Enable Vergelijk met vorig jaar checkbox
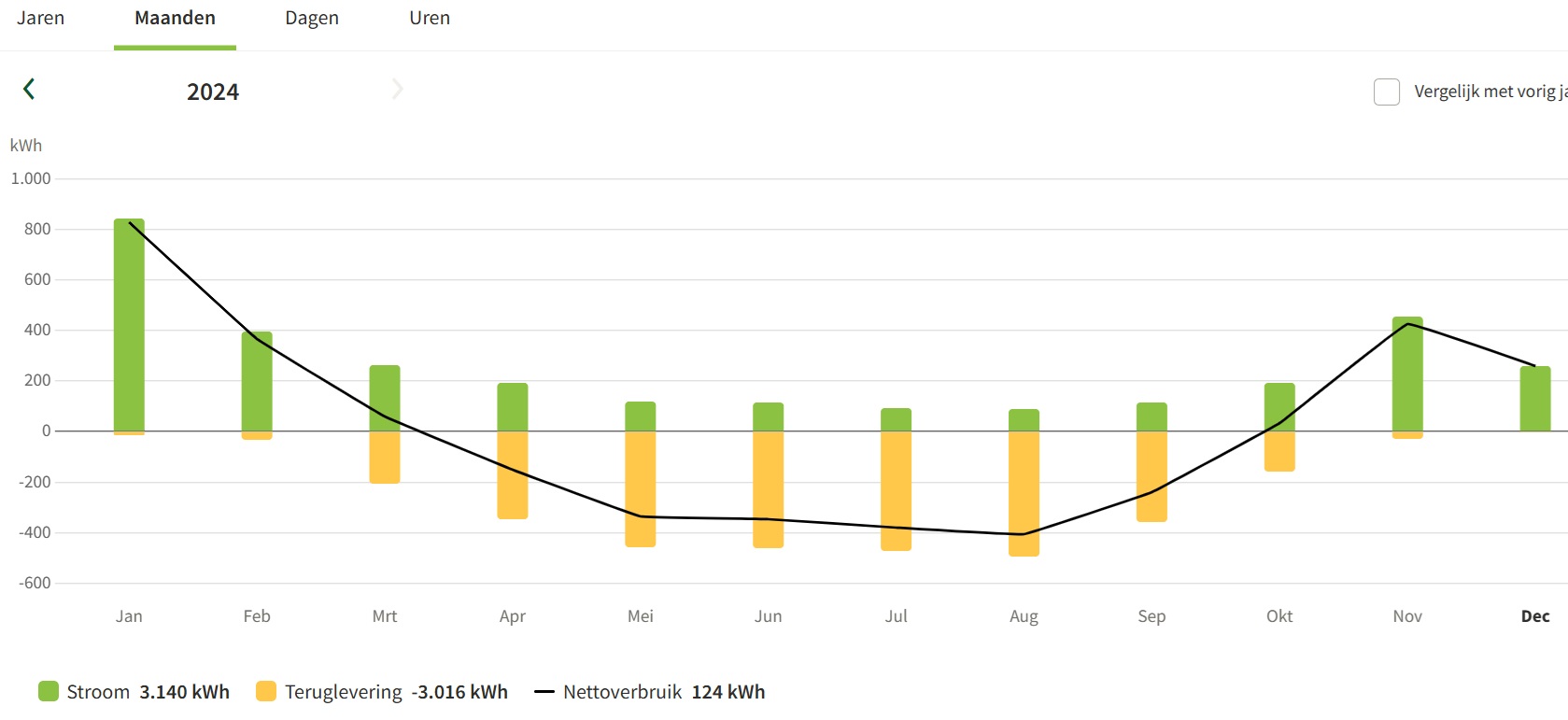Image resolution: width=1568 pixels, height=720 pixels. (1387, 92)
